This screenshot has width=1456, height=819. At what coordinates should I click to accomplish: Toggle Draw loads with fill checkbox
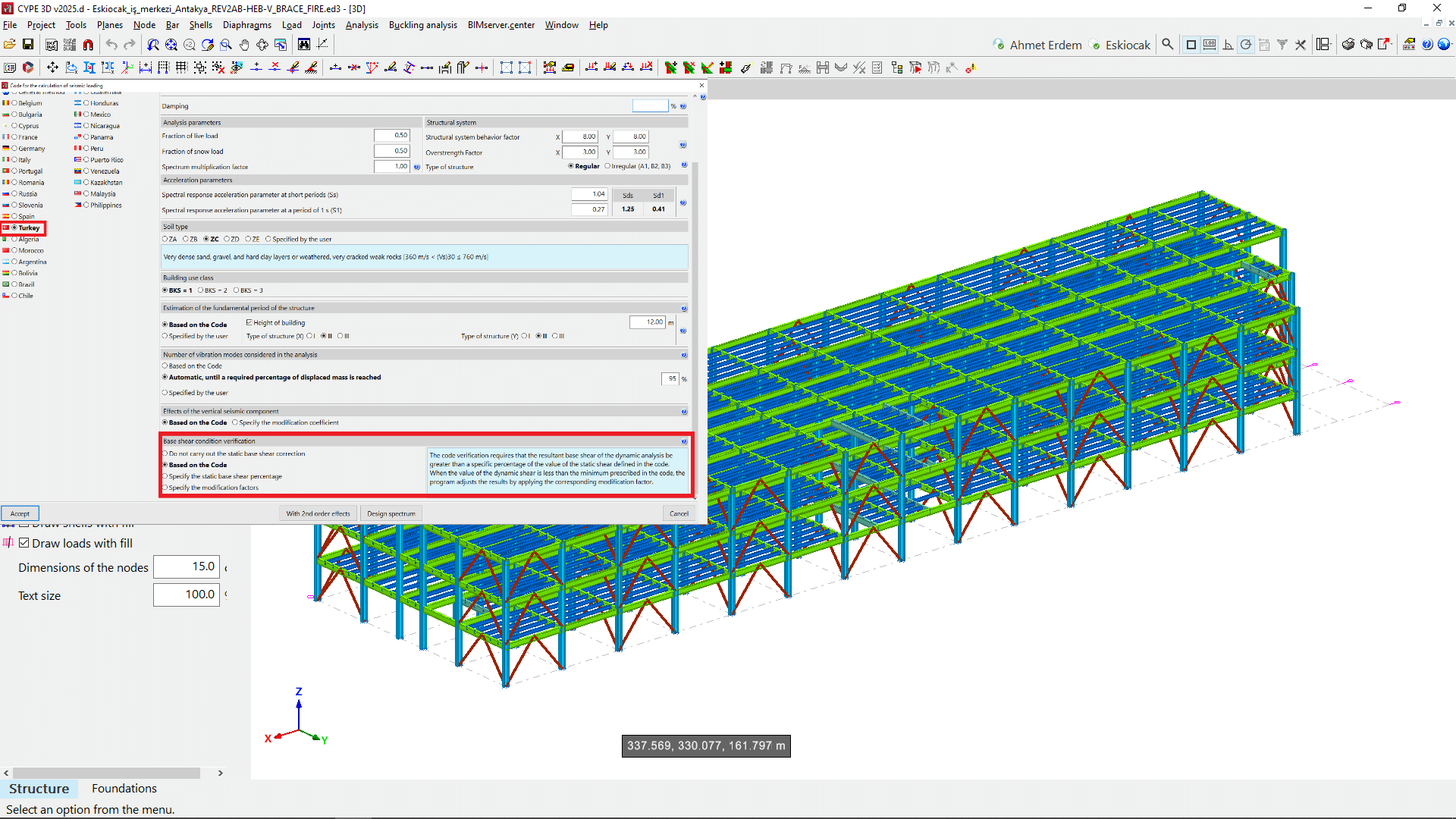pyautogui.click(x=24, y=543)
